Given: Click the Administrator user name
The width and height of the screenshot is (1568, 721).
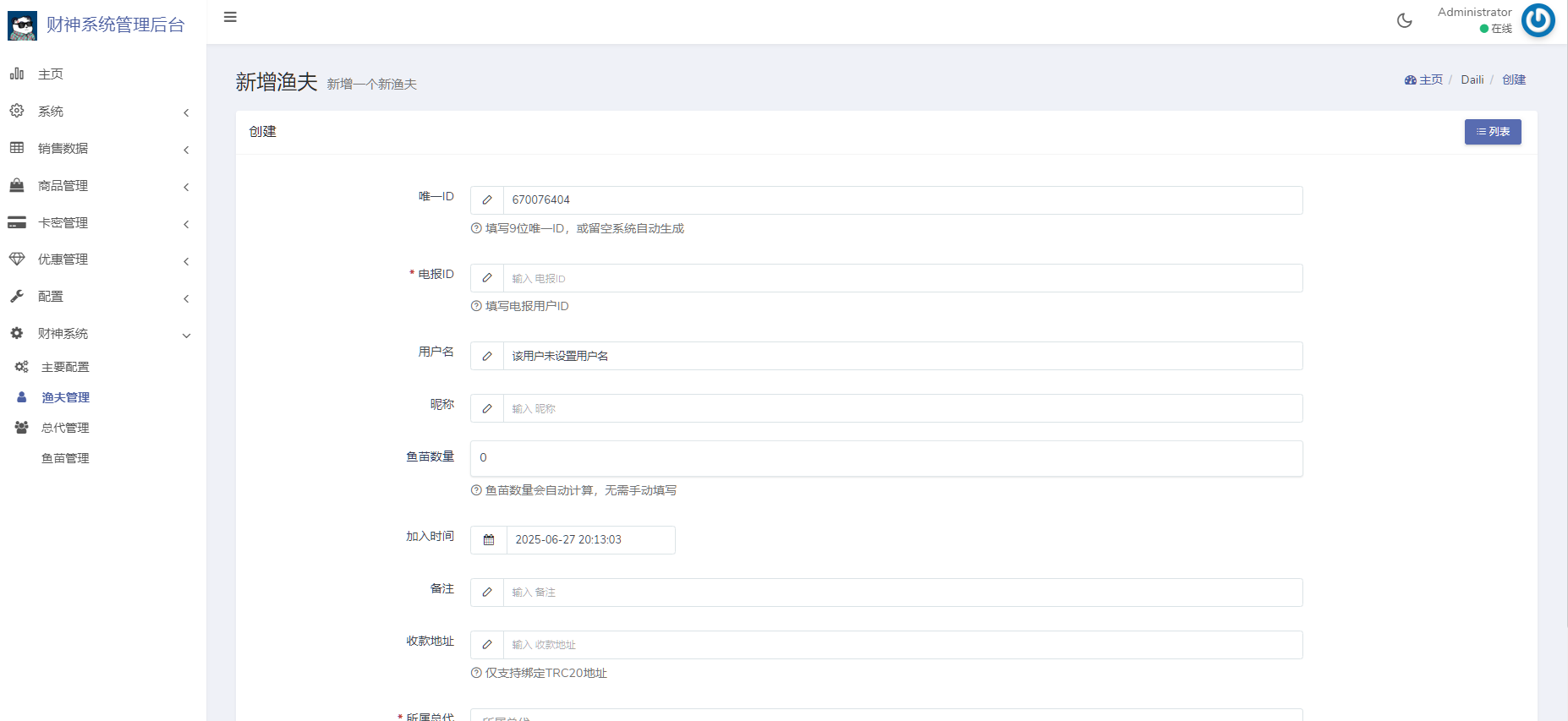Looking at the screenshot, I should pyautogui.click(x=1474, y=12).
